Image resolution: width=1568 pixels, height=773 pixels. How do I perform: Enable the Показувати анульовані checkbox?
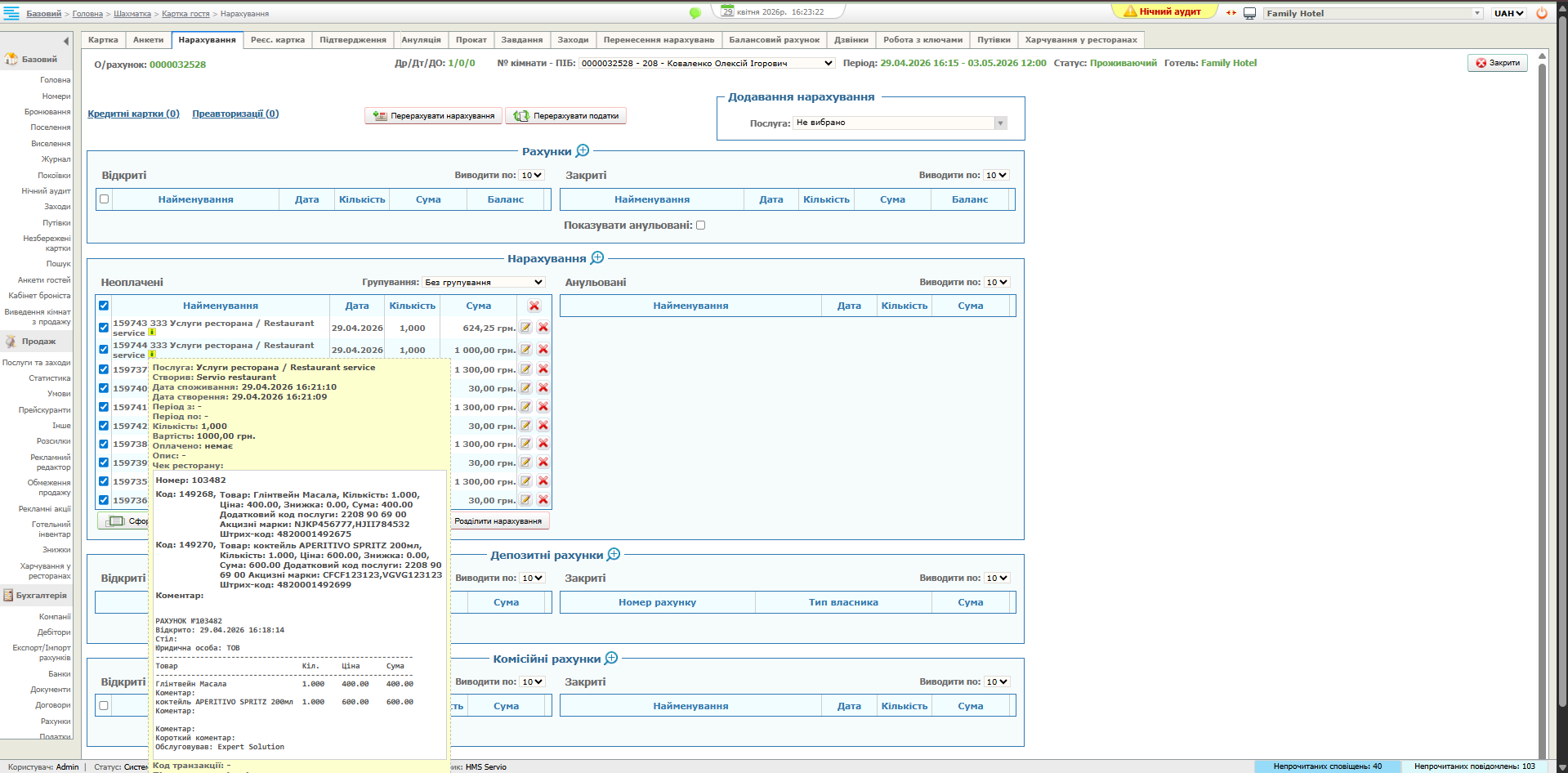[x=700, y=226]
